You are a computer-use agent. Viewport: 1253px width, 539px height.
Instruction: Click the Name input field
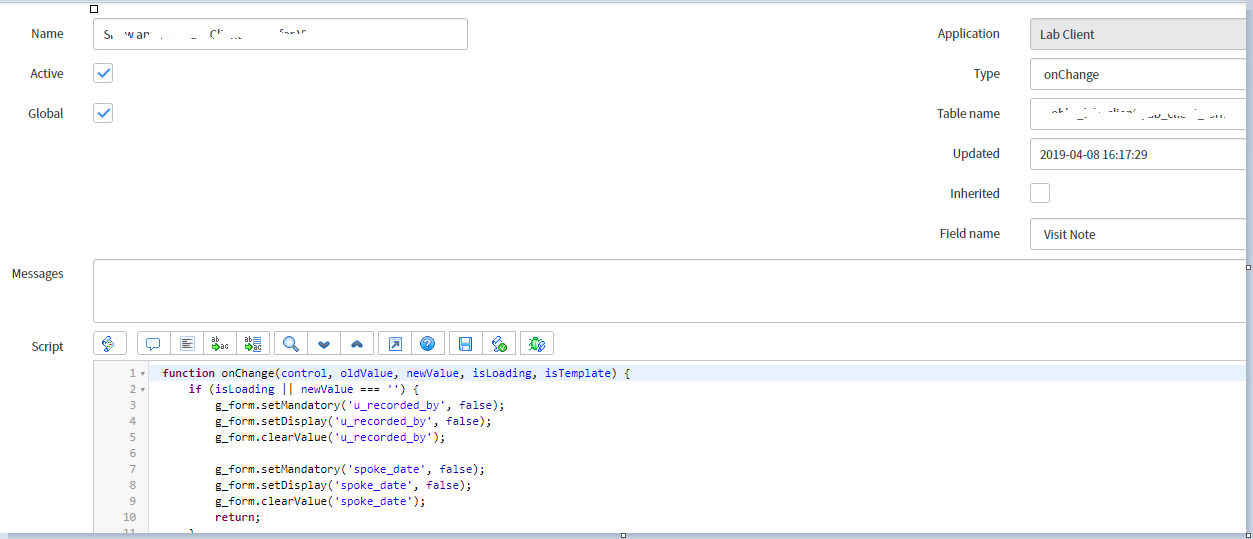pyautogui.click(x=280, y=34)
